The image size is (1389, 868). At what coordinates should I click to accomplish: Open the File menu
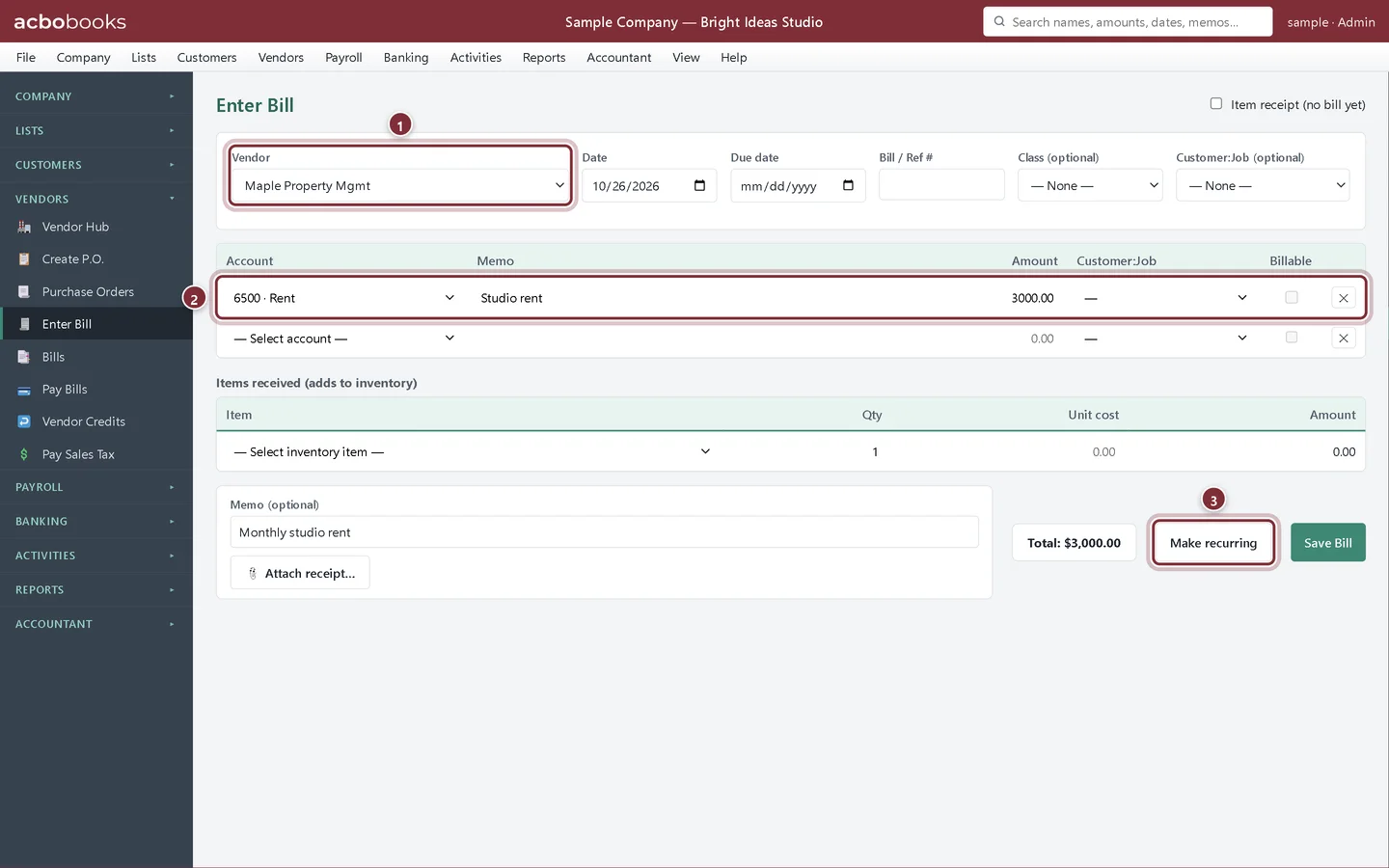coord(26,57)
